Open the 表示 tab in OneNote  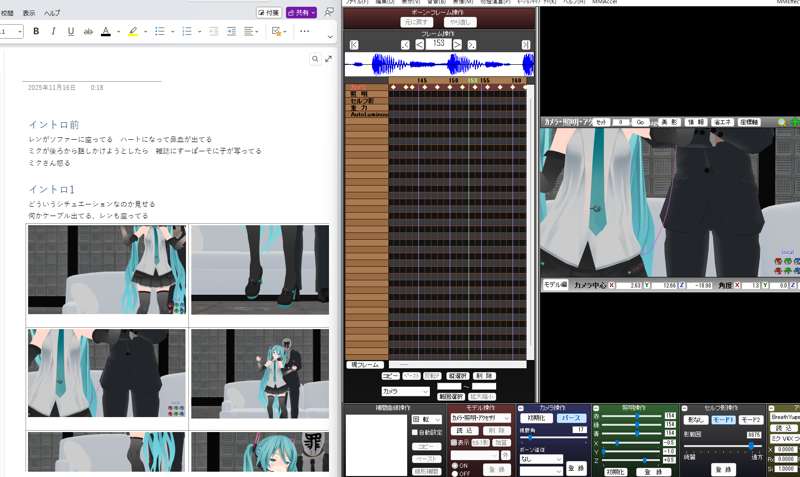click(x=29, y=13)
